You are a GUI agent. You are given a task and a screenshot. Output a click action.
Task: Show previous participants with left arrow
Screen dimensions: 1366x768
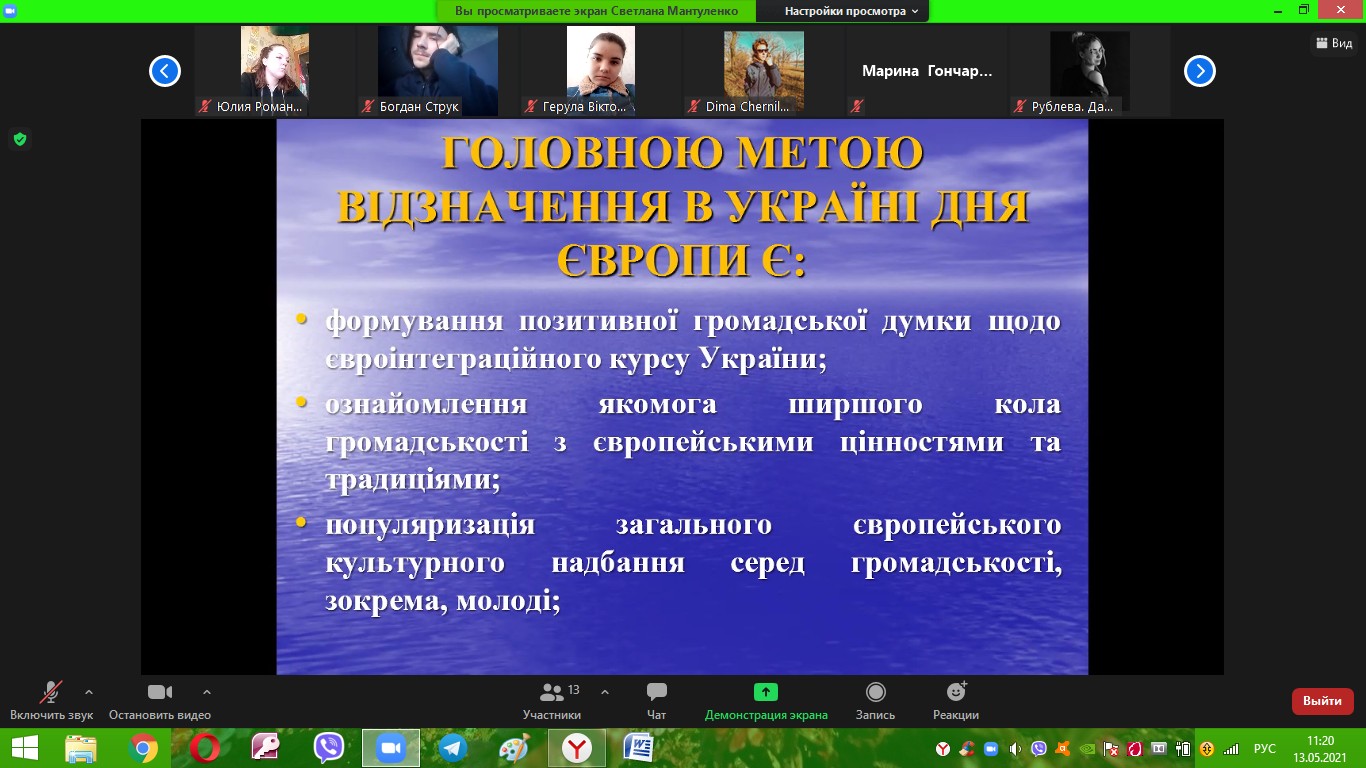click(165, 71)
